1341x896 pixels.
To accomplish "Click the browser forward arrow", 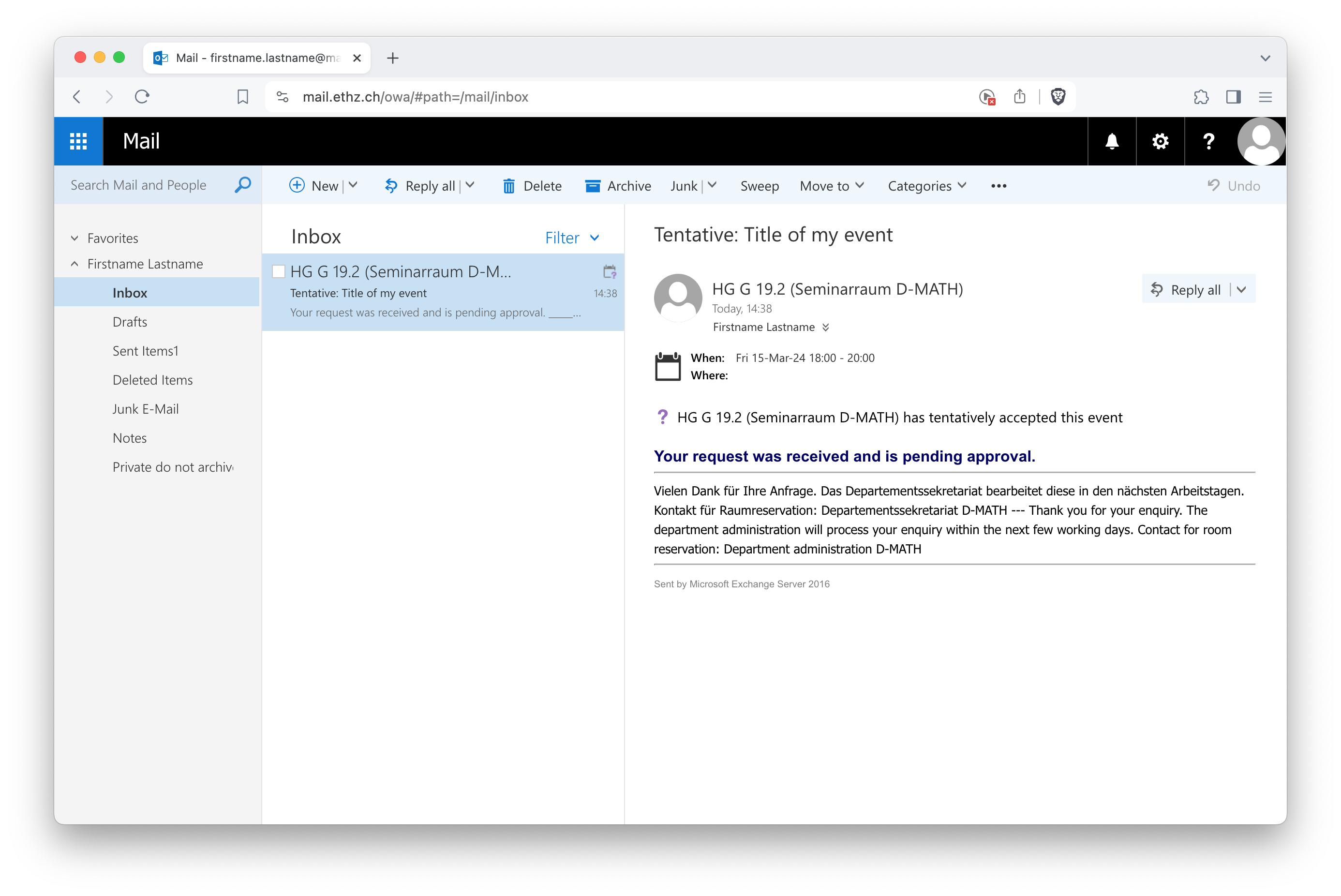I will pyautogui.click(x=108, y=97).
